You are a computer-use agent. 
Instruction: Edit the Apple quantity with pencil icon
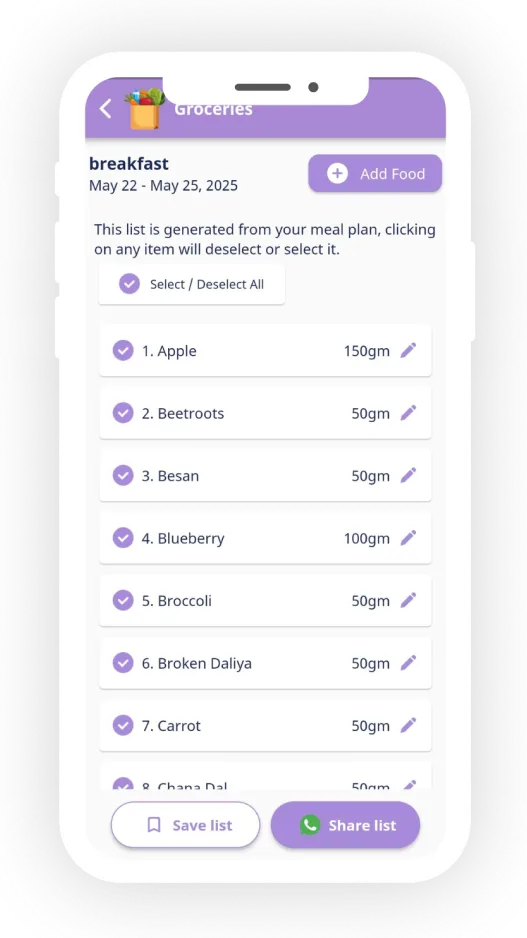408,351
